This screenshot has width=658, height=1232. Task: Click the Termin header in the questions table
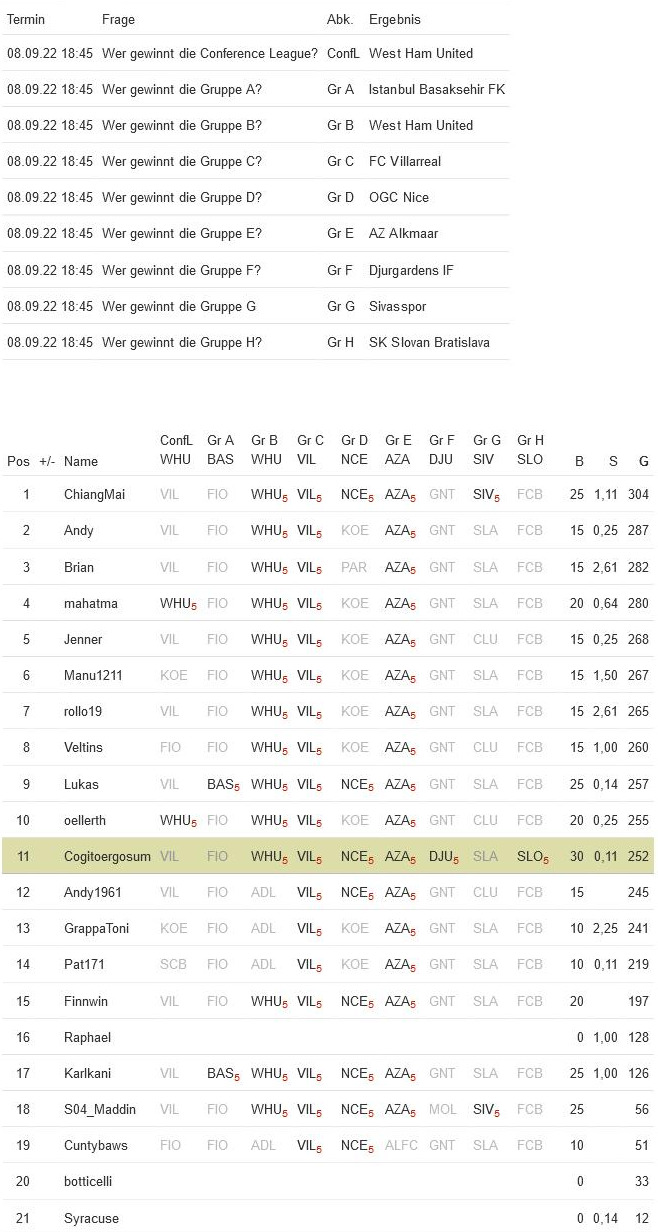[x=26, y=19]
